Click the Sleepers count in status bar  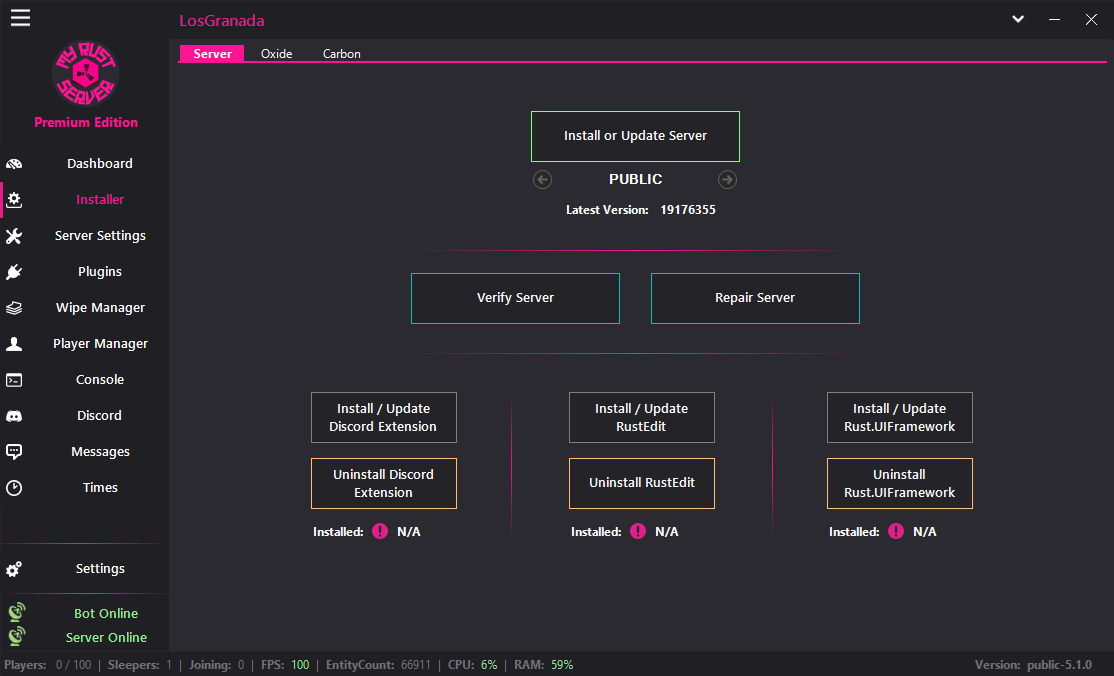click(x=140, y=665)
